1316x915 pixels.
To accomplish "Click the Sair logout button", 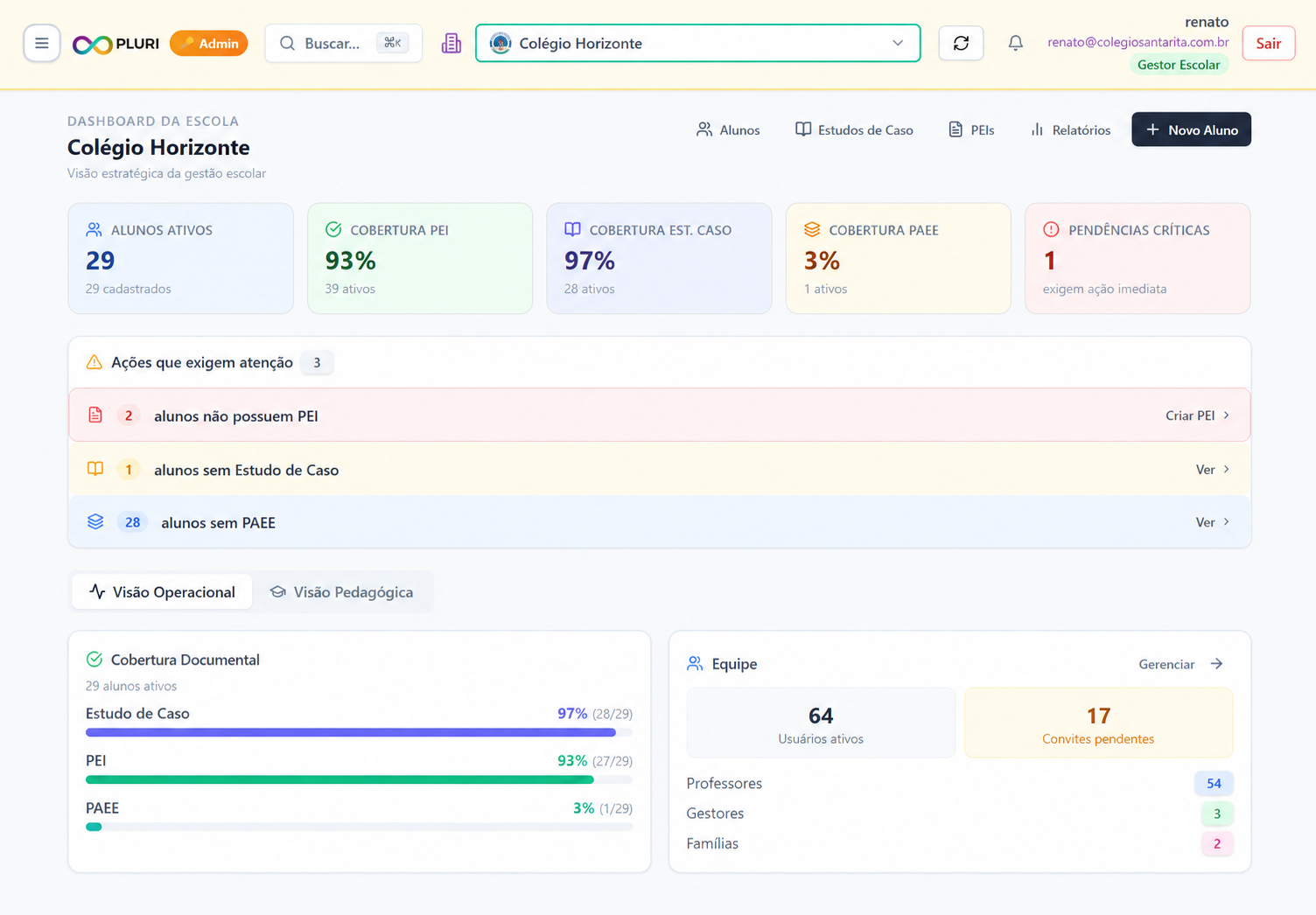I will pyautogui.click(x=1268, y=43).
